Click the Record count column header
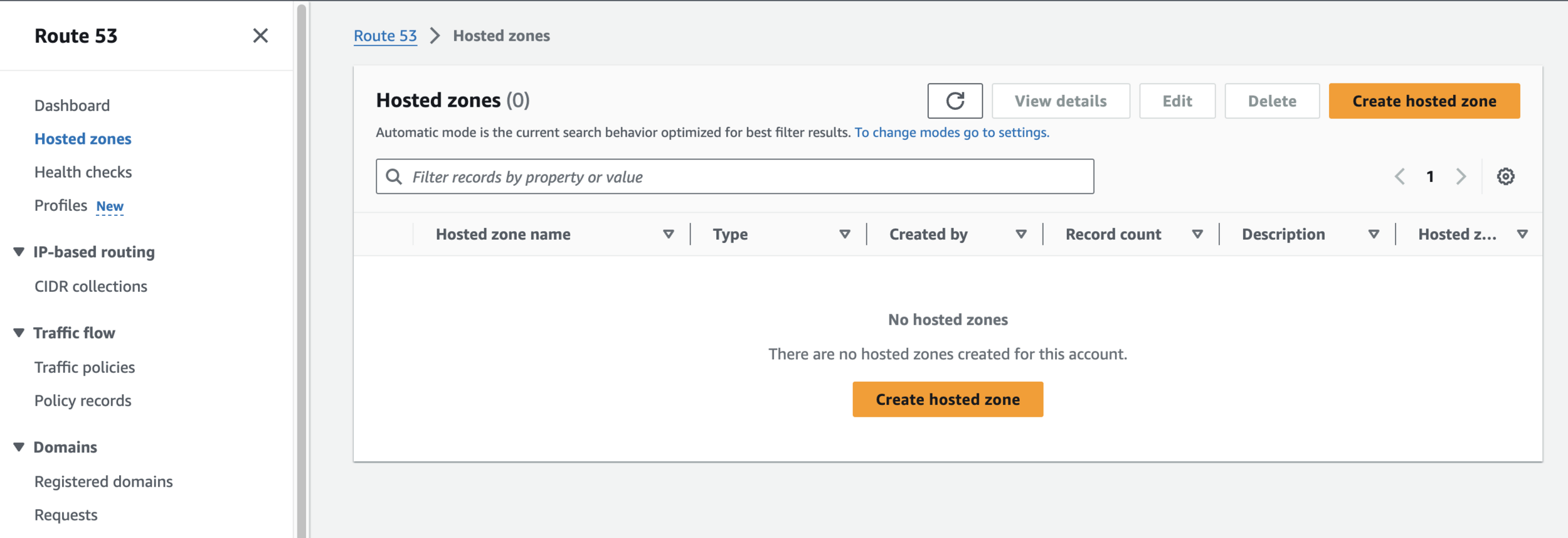1568x538 pixels. pos(1113,234)
